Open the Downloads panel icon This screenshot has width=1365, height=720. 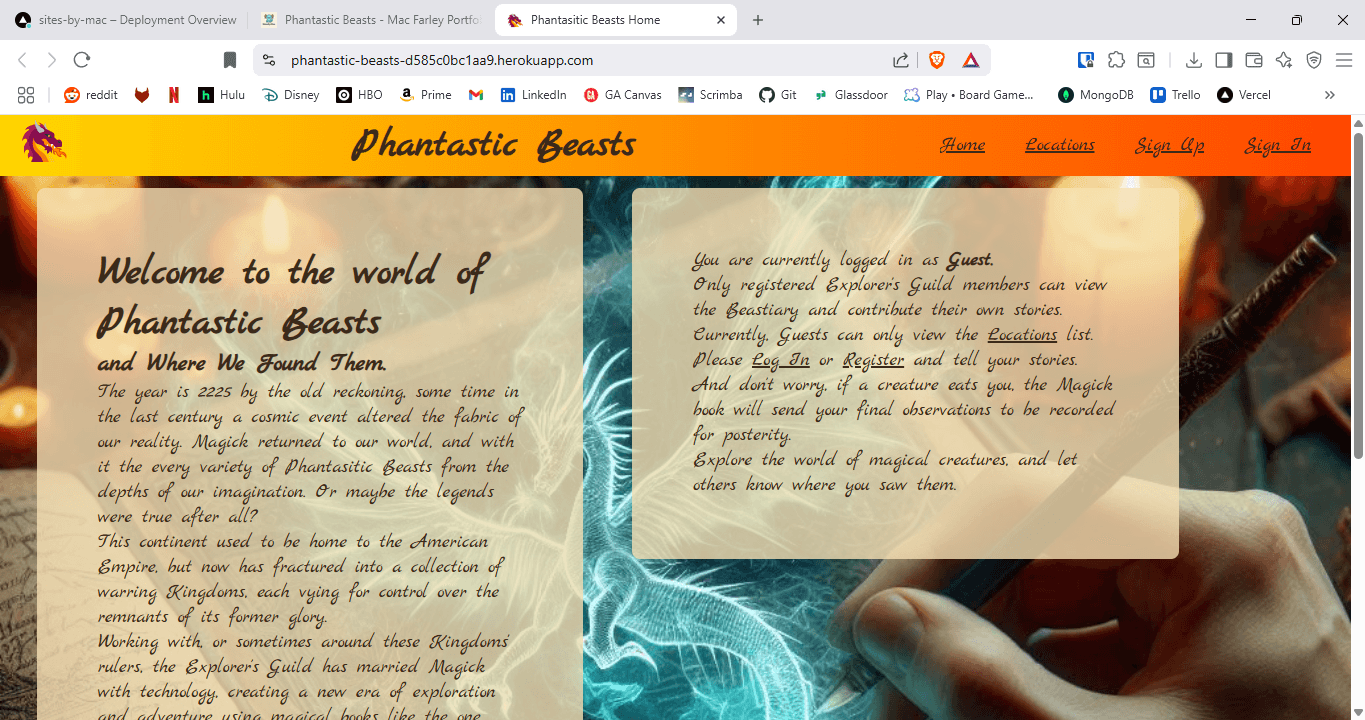[1193, 60]
